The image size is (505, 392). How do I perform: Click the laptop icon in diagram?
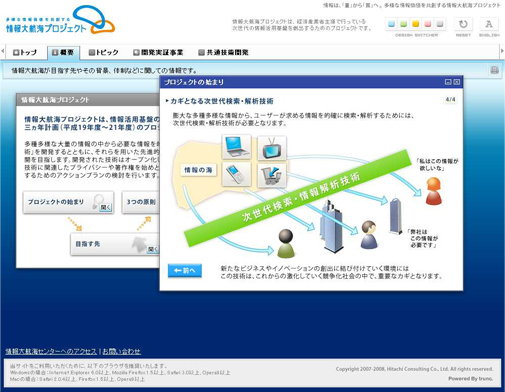click(237, 147)
